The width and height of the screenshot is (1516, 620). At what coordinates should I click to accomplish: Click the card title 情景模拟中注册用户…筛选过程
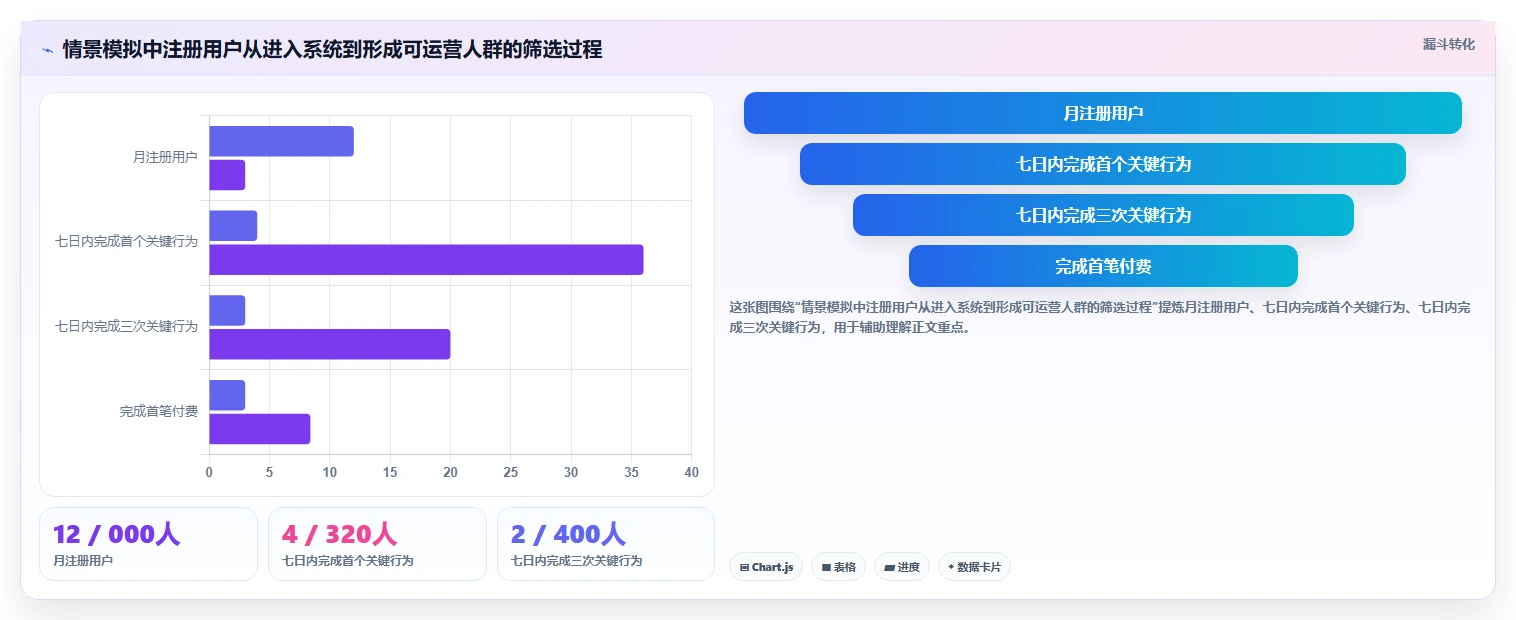pyautogui.click(x=332, y=50)
